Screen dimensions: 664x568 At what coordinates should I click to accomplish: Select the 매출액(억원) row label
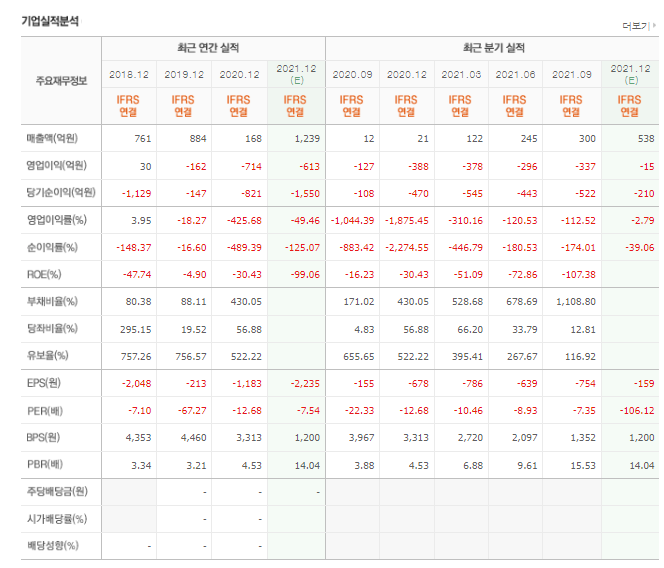(52, 138)
